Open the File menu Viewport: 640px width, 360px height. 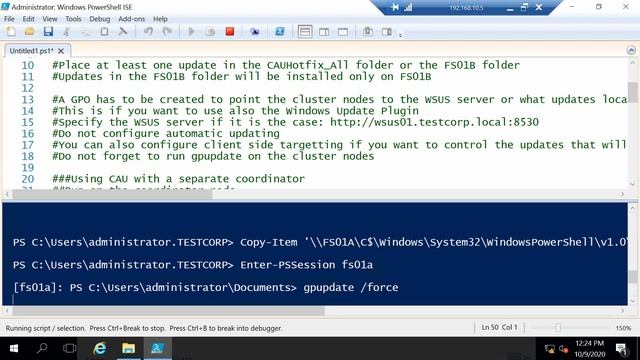click(x=9, y=19)
